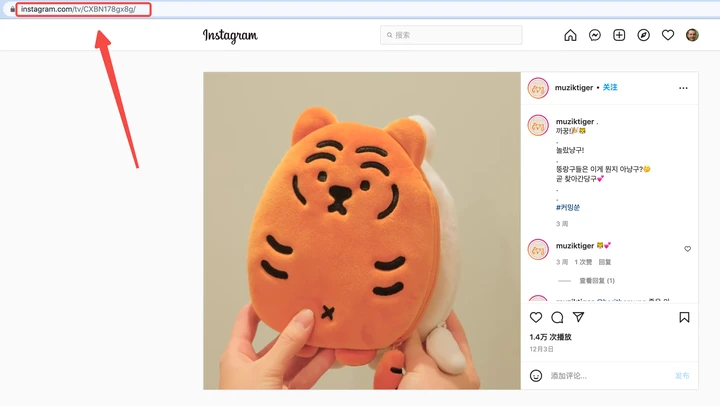Screen dimensions: 720x406
Task: Open the emoji picker in comment box
Action: (x=536, y=376)
